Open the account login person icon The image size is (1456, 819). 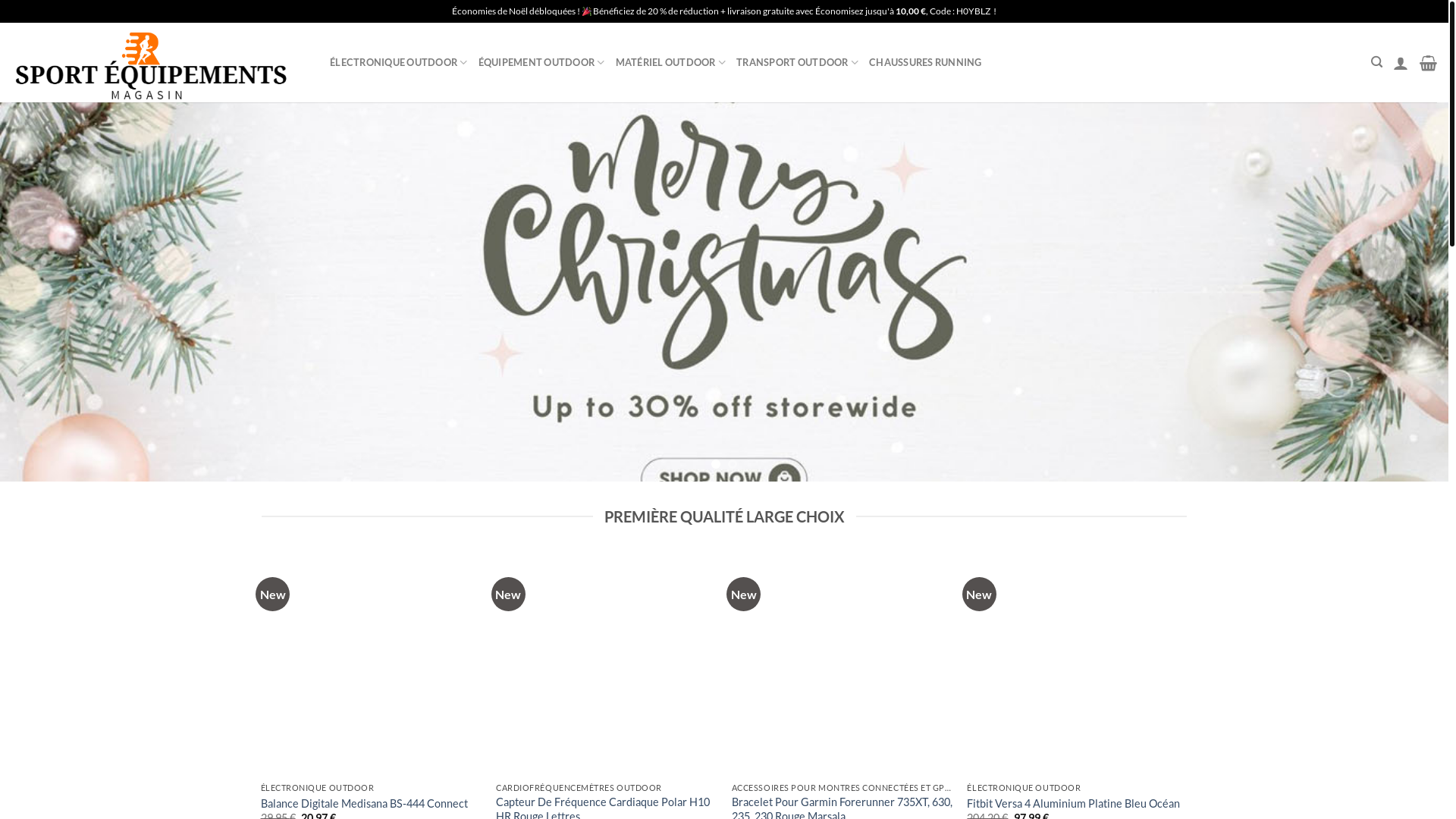click(x=1401, y=63)
